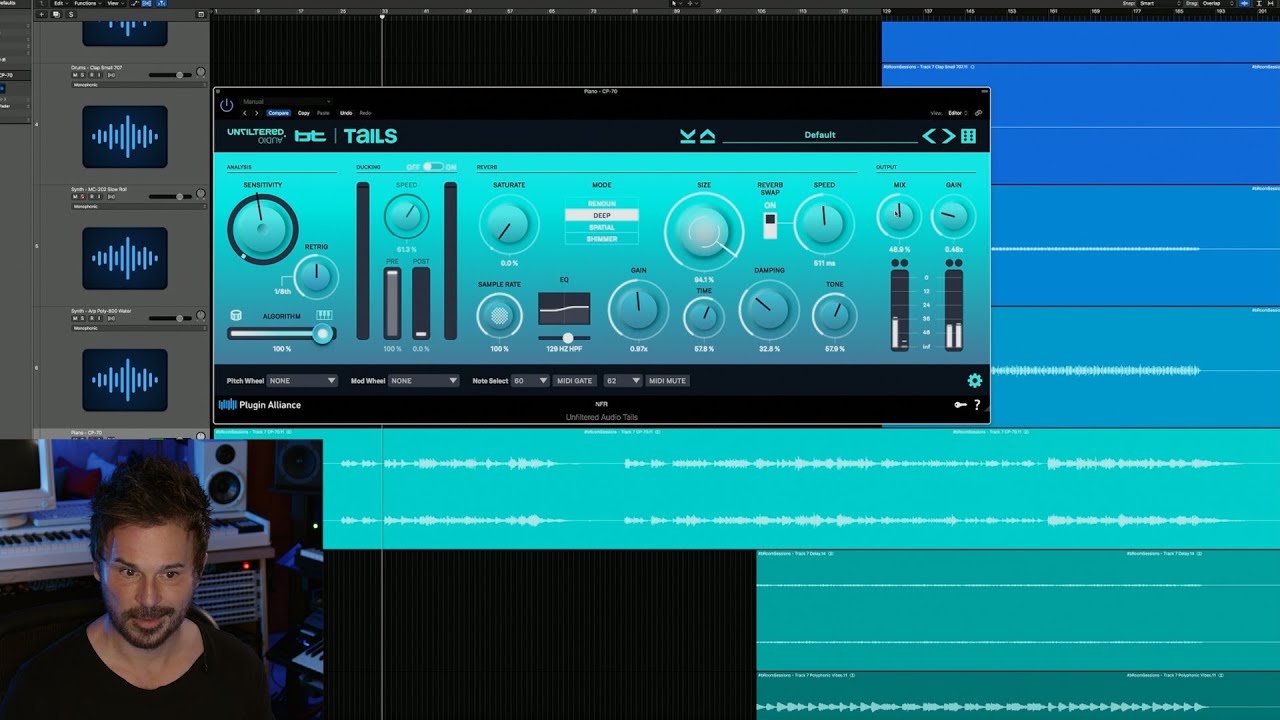1280x720 pixels.
Task: Open Note Select dropdown showing 60
Action: [x=530, y=381]
